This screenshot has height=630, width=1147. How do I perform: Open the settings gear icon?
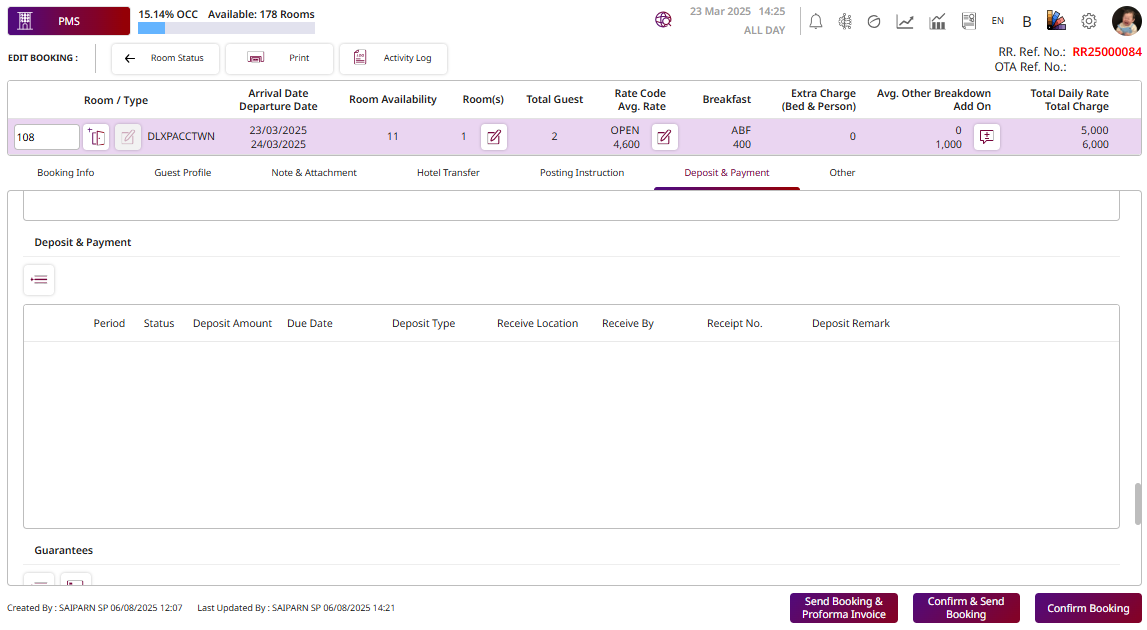click(1089, 21)
